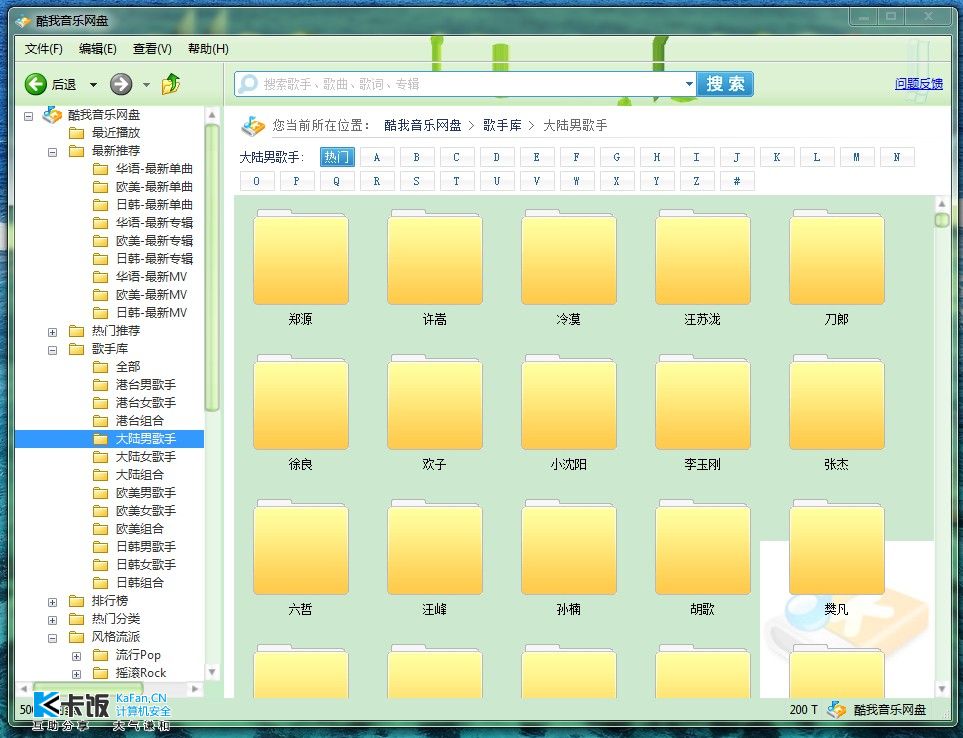The image size is (963, 738).
Task: Select 全部 under 歌手库 in tree
Action: 128,367
